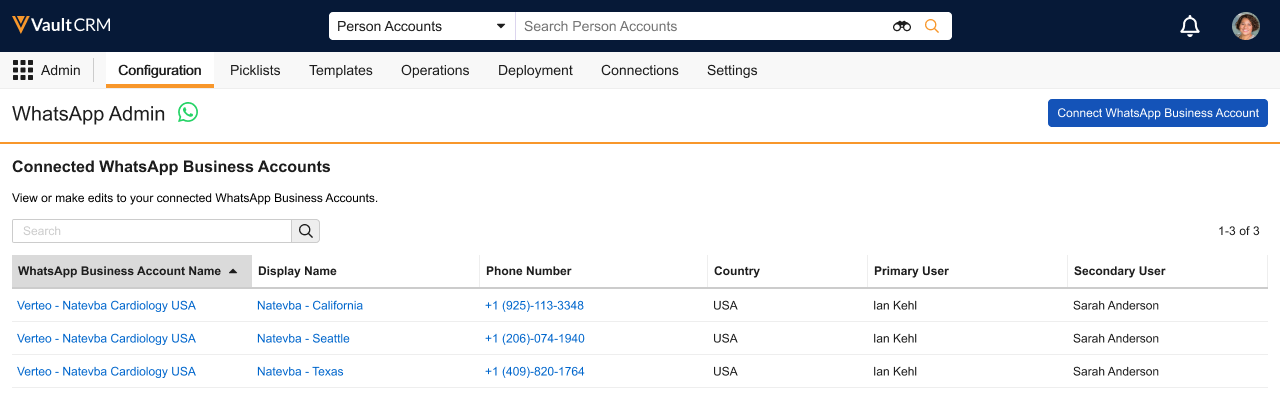Viewport: 1280px width, 419px height.
Task: Go to the Connections tab
Action: (x=640, y=70)
